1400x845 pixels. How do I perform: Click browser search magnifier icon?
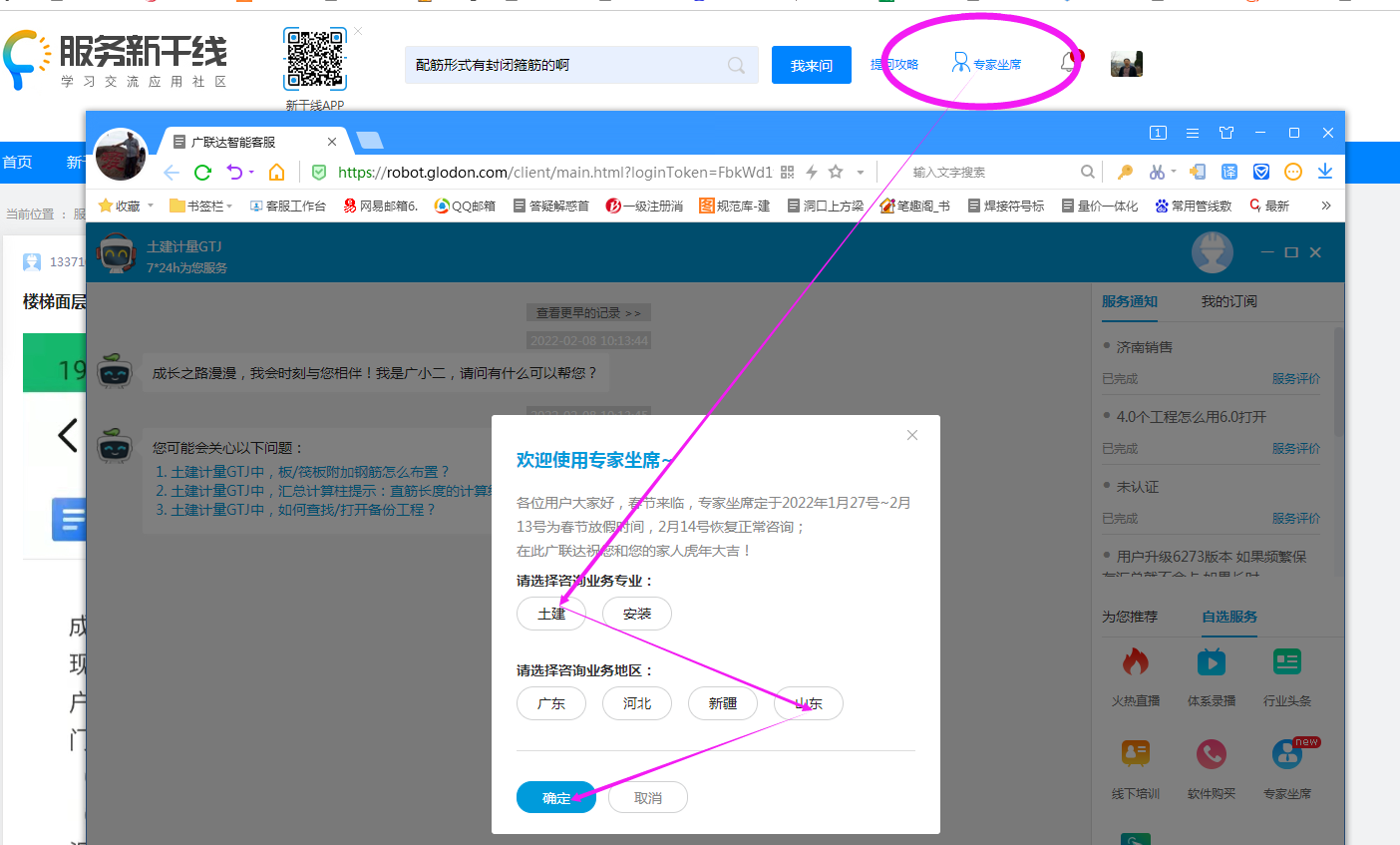click(x=1088, y=172)
